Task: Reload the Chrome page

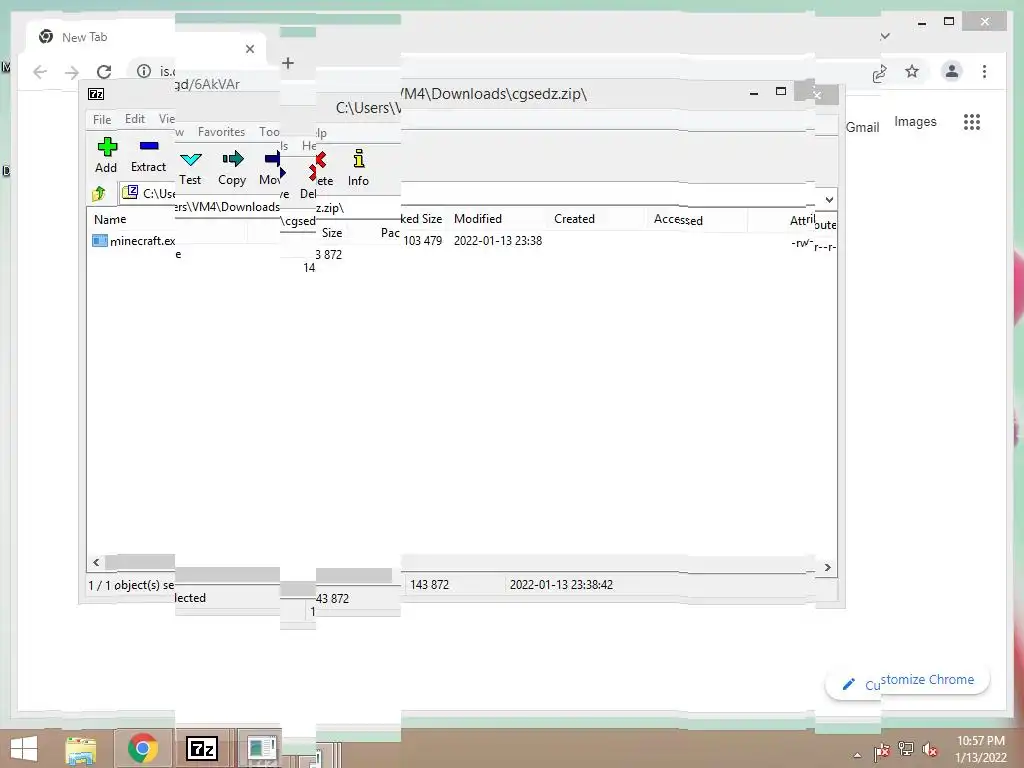Action: (x=104, y=72)
